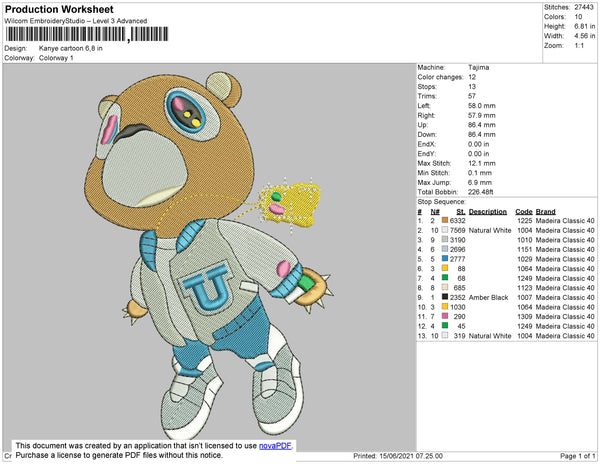The height and width of the screenshot is (464, 600).
Task: Select the brown swatch in stop 1
Action: pos(445,220)
